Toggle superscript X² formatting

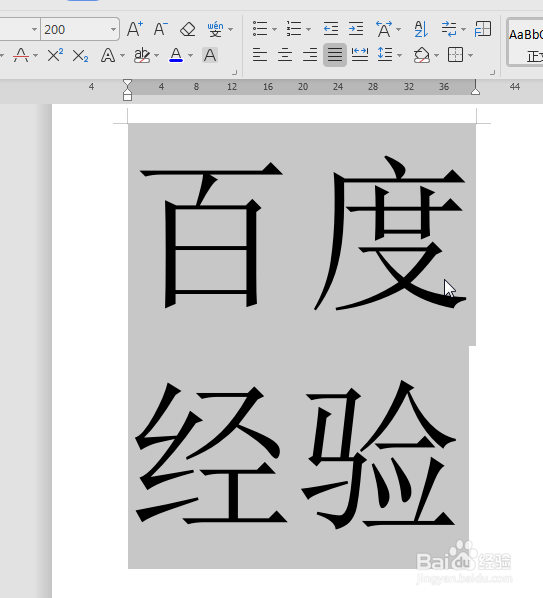click(55, 55)
